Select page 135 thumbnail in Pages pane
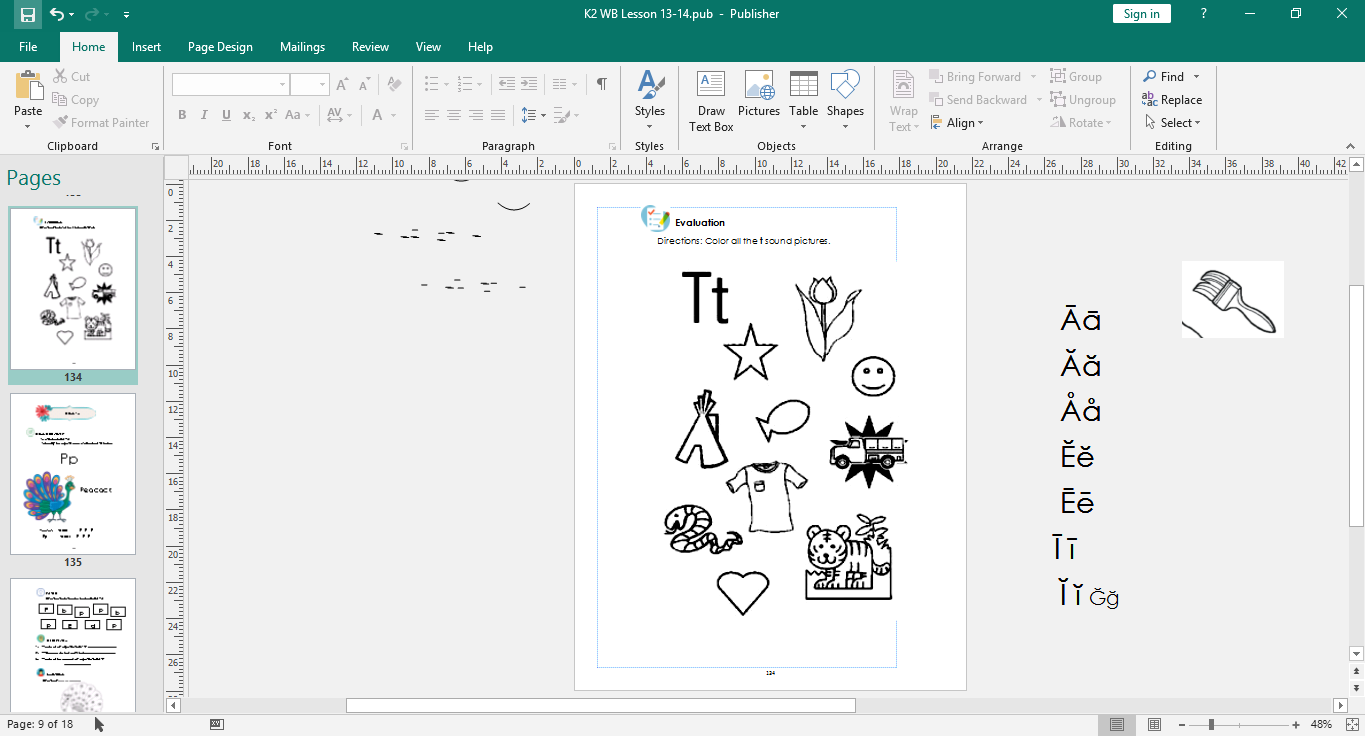Viewport: 1365px width, 736px height. [73, 474]
